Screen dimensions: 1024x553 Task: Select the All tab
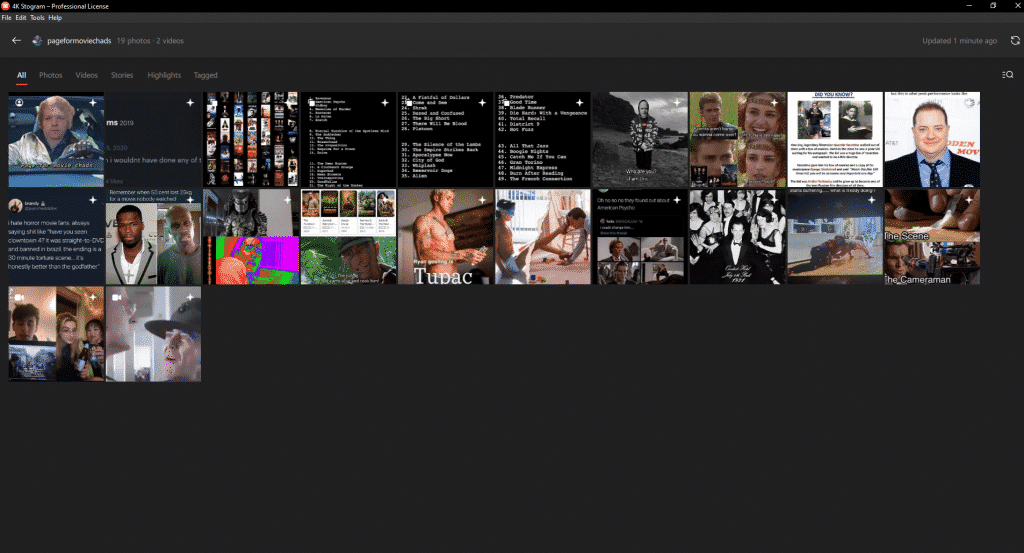click(22, 75)
